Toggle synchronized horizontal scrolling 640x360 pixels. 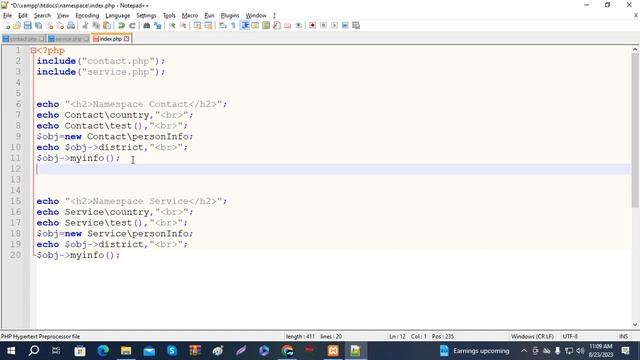click(x=209, y=25)
